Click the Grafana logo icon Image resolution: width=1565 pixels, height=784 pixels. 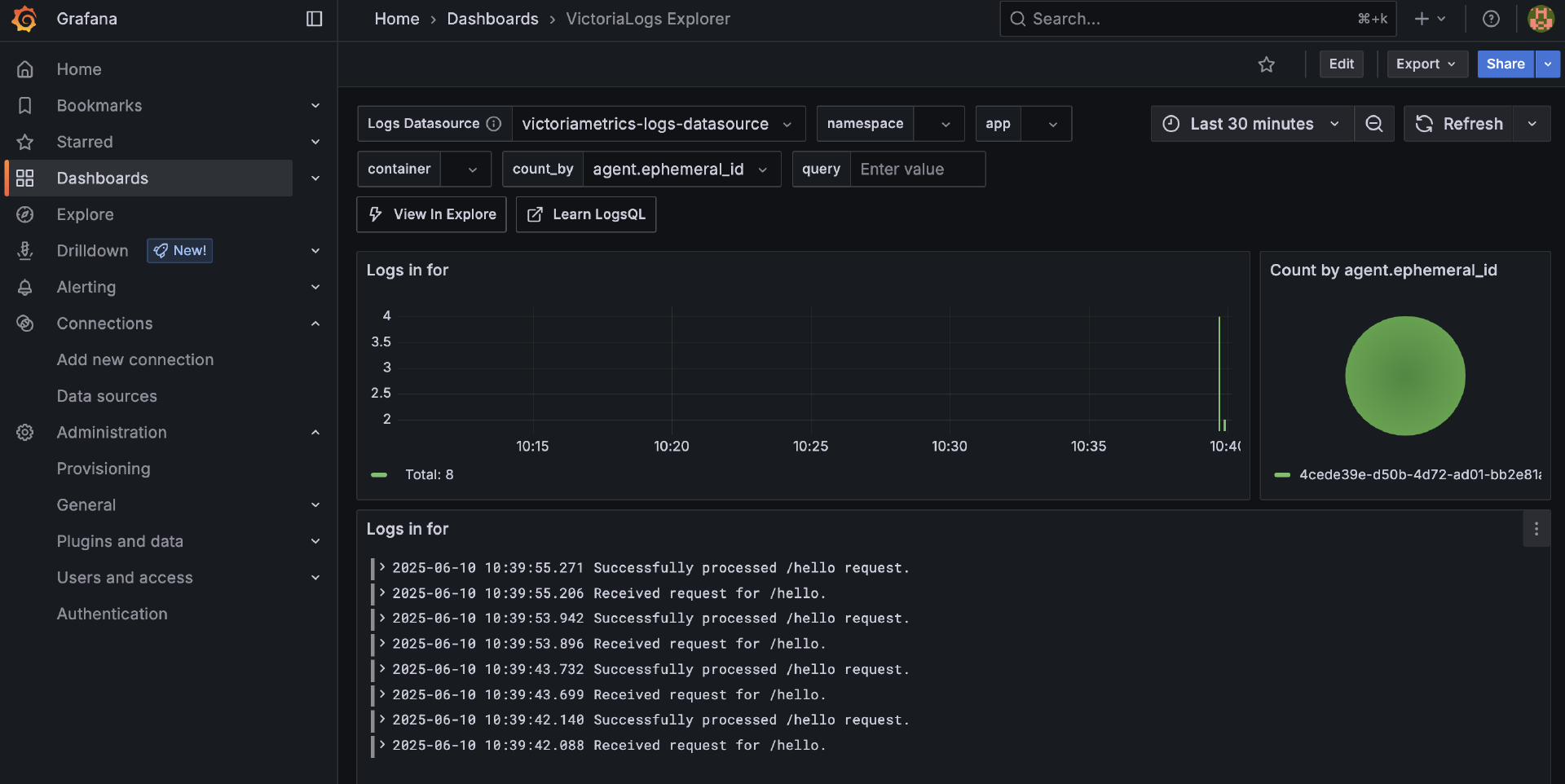pyautogui.click(x=24, y=19)
